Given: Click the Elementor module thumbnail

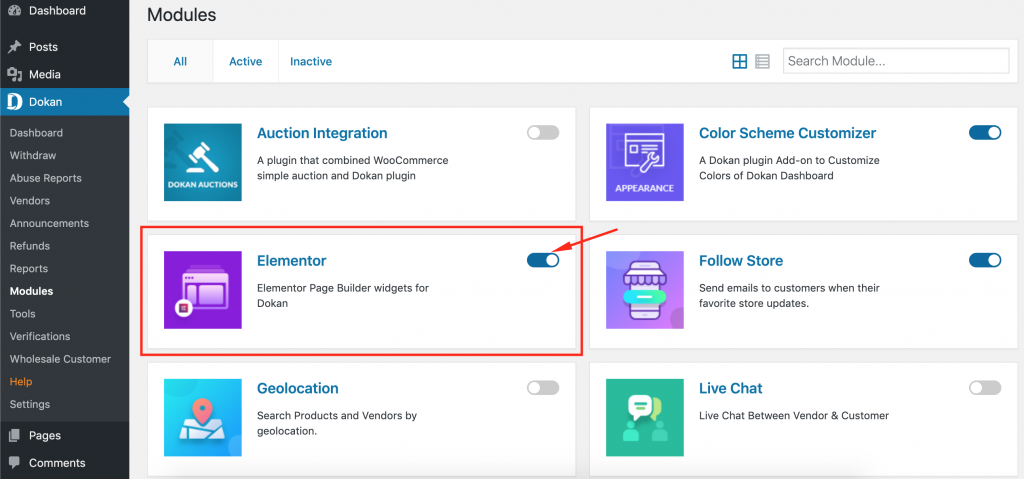Looking at the screenshot, I should [202, 289].
